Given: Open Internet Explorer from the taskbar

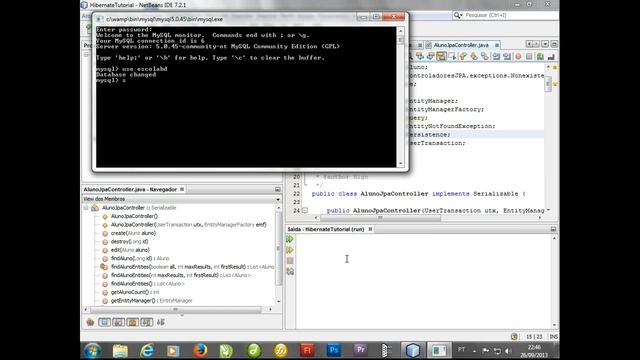Looking at the screenshot, I should pyautogui.click(x=147, y=351).
